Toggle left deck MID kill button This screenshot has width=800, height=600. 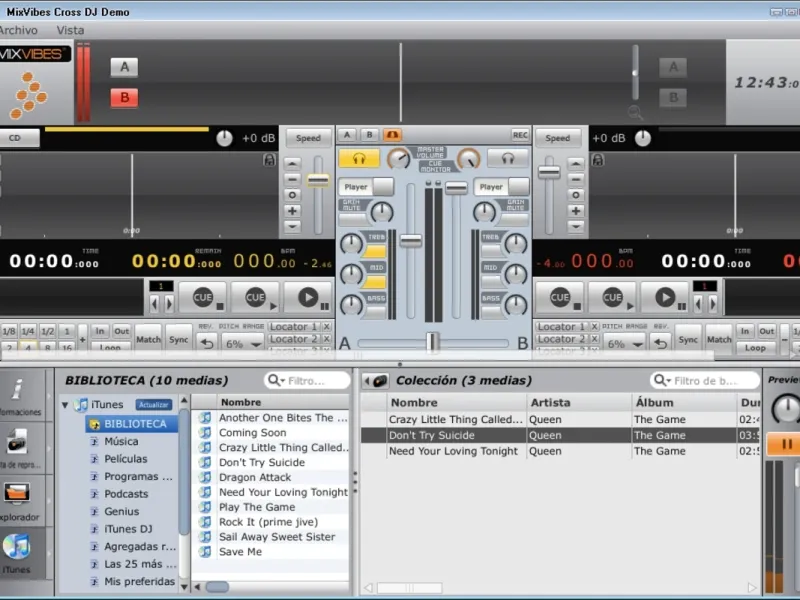click(x=376, y=282)
